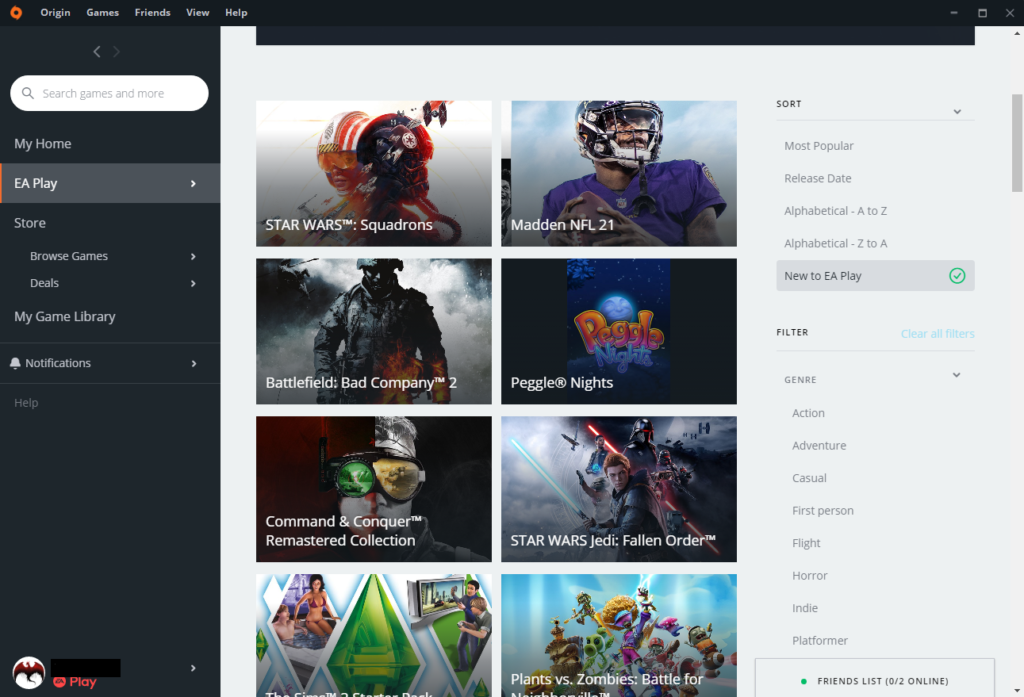Filter by Flight genre
Viewport: 1024px width, 697px height.
pos(806,543)
